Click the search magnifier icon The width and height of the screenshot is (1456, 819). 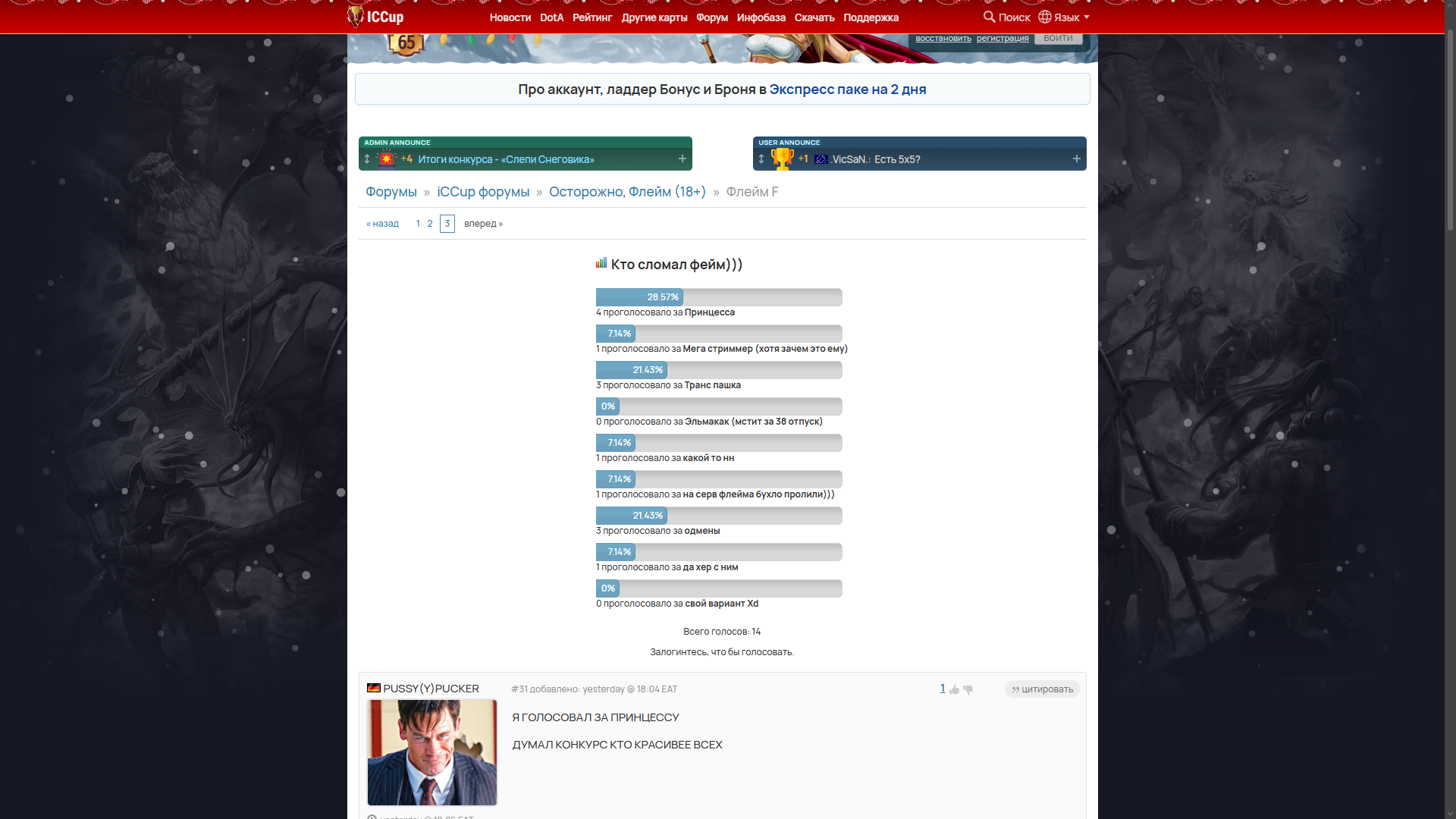pos(989,17)
